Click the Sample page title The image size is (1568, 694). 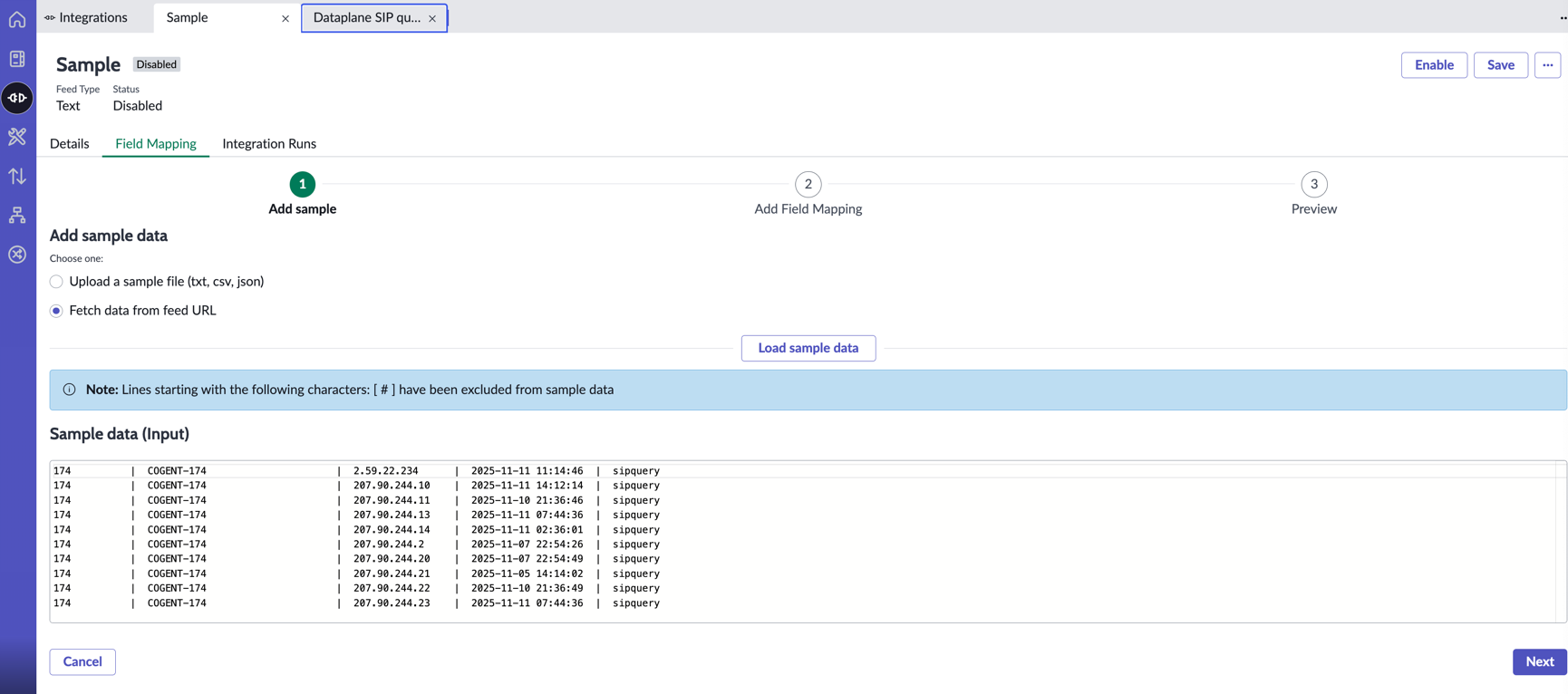[88, 64]
